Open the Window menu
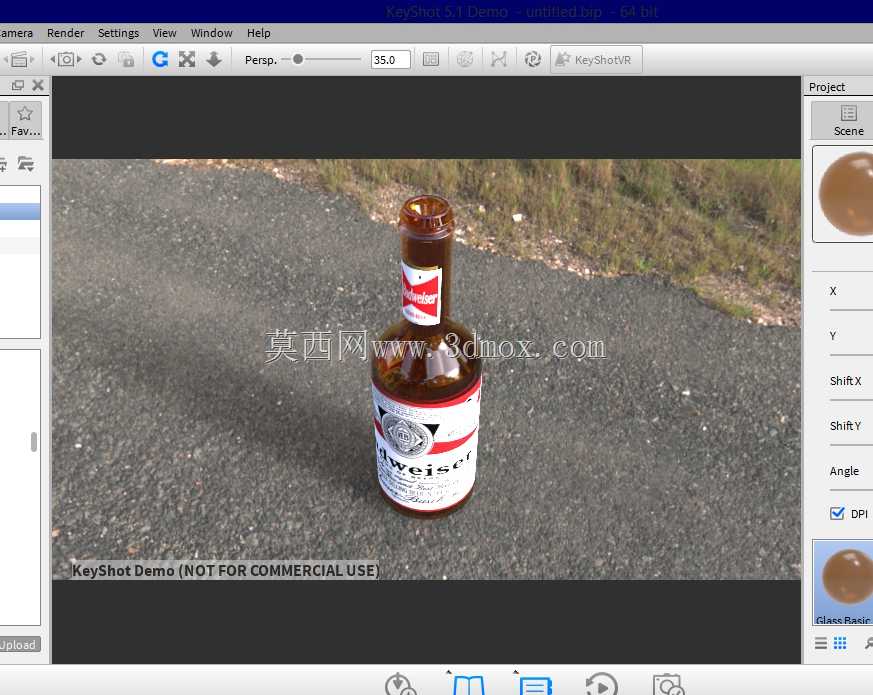Screen dimensions: 873x695 pyautogui.click(x=211, y=33)
